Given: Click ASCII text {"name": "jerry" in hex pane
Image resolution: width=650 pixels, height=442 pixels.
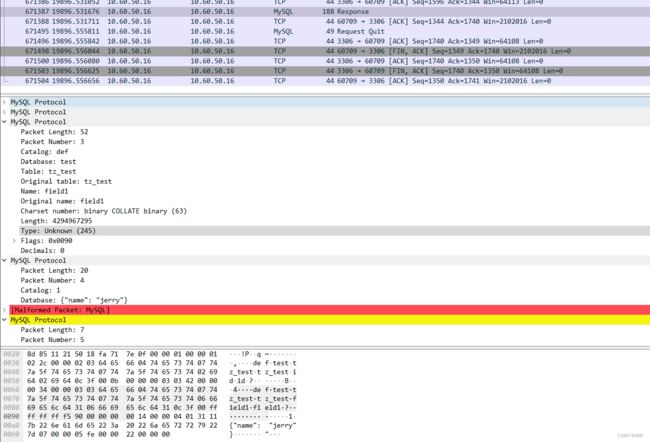Looking at the screenshot, I should (x=263, y=425).
